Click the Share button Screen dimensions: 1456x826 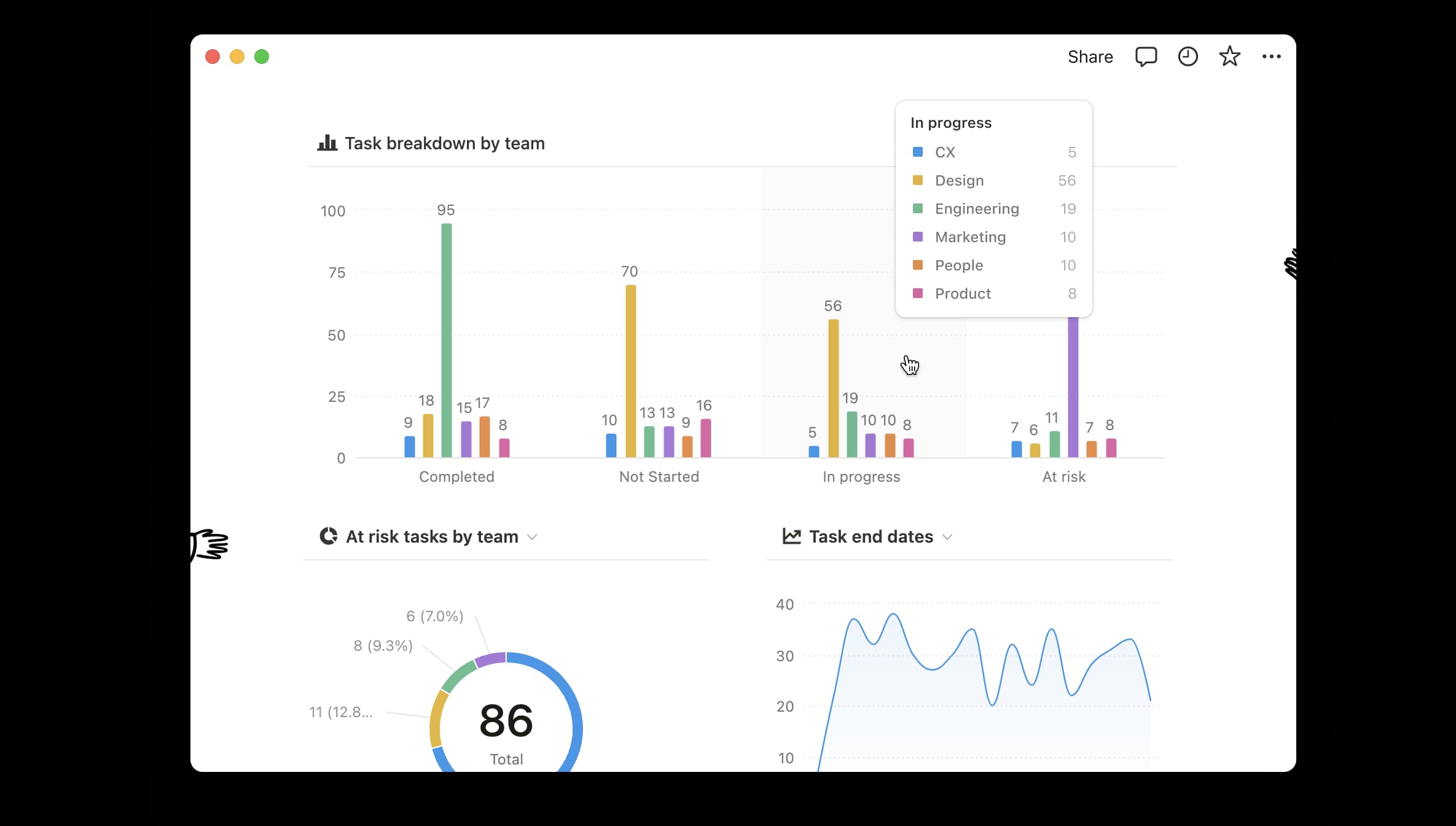click(x=1090, y=57)
